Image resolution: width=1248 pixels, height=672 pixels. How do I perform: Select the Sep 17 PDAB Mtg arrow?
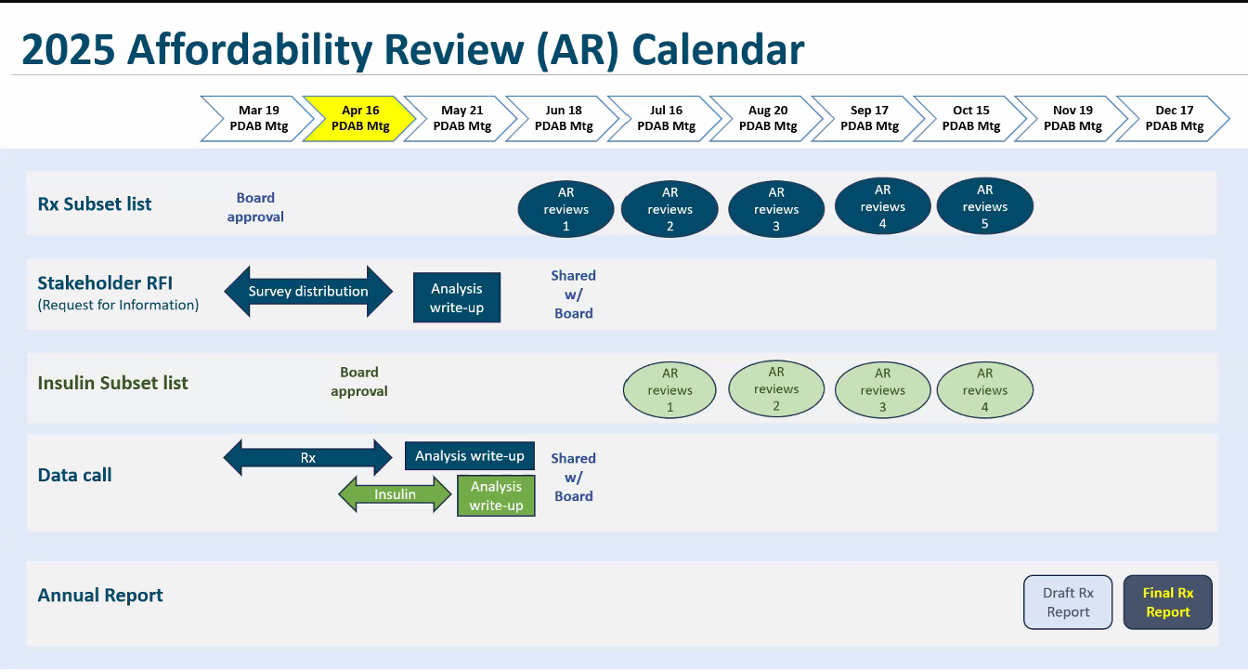click(869, 118)
